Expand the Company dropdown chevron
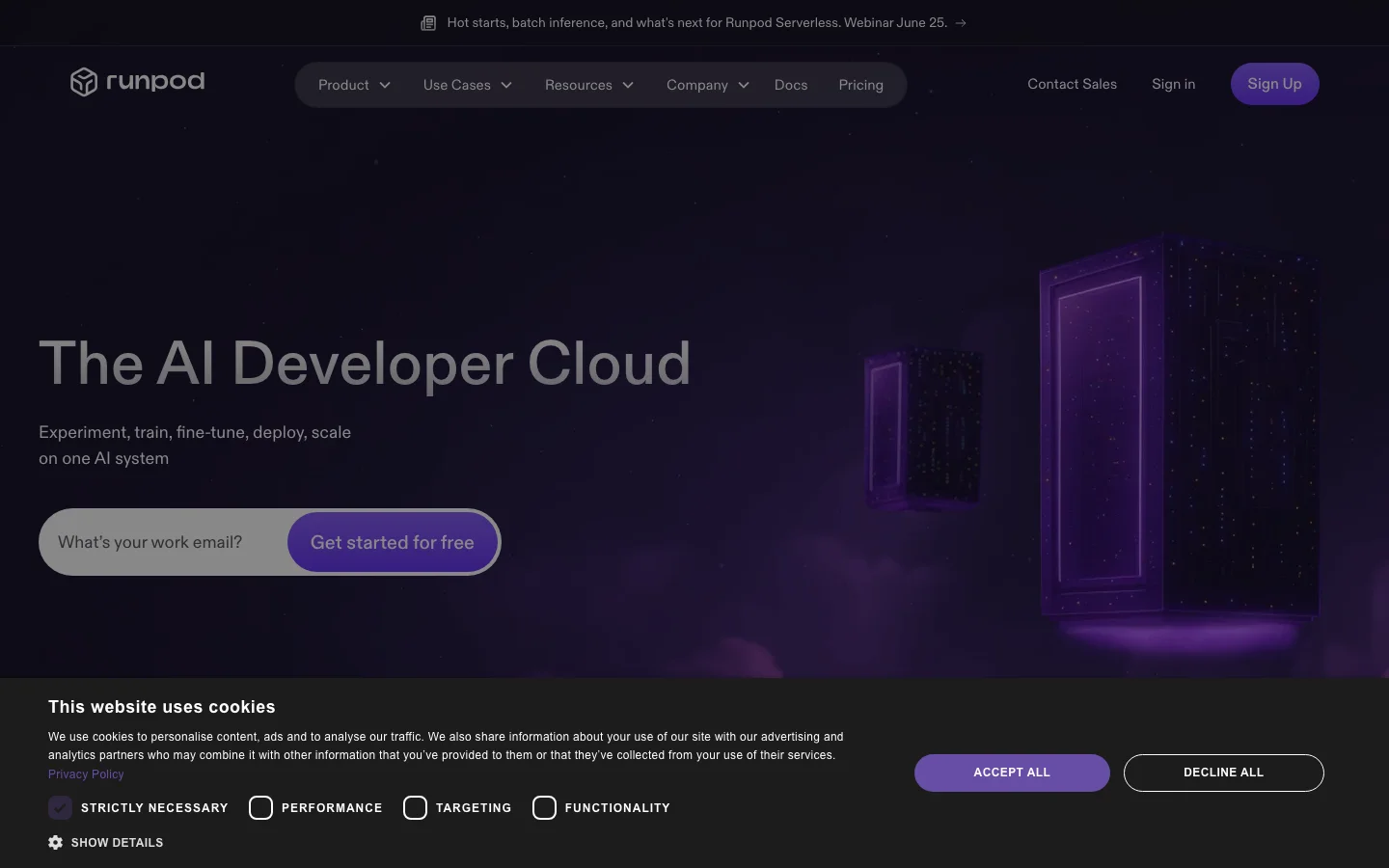 coord(744,85)
